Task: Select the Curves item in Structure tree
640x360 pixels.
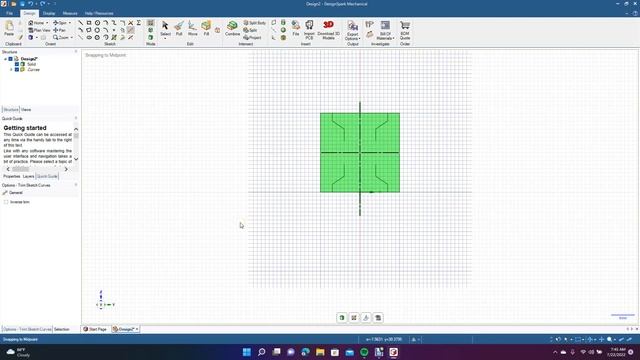Action: click(33, 69)
